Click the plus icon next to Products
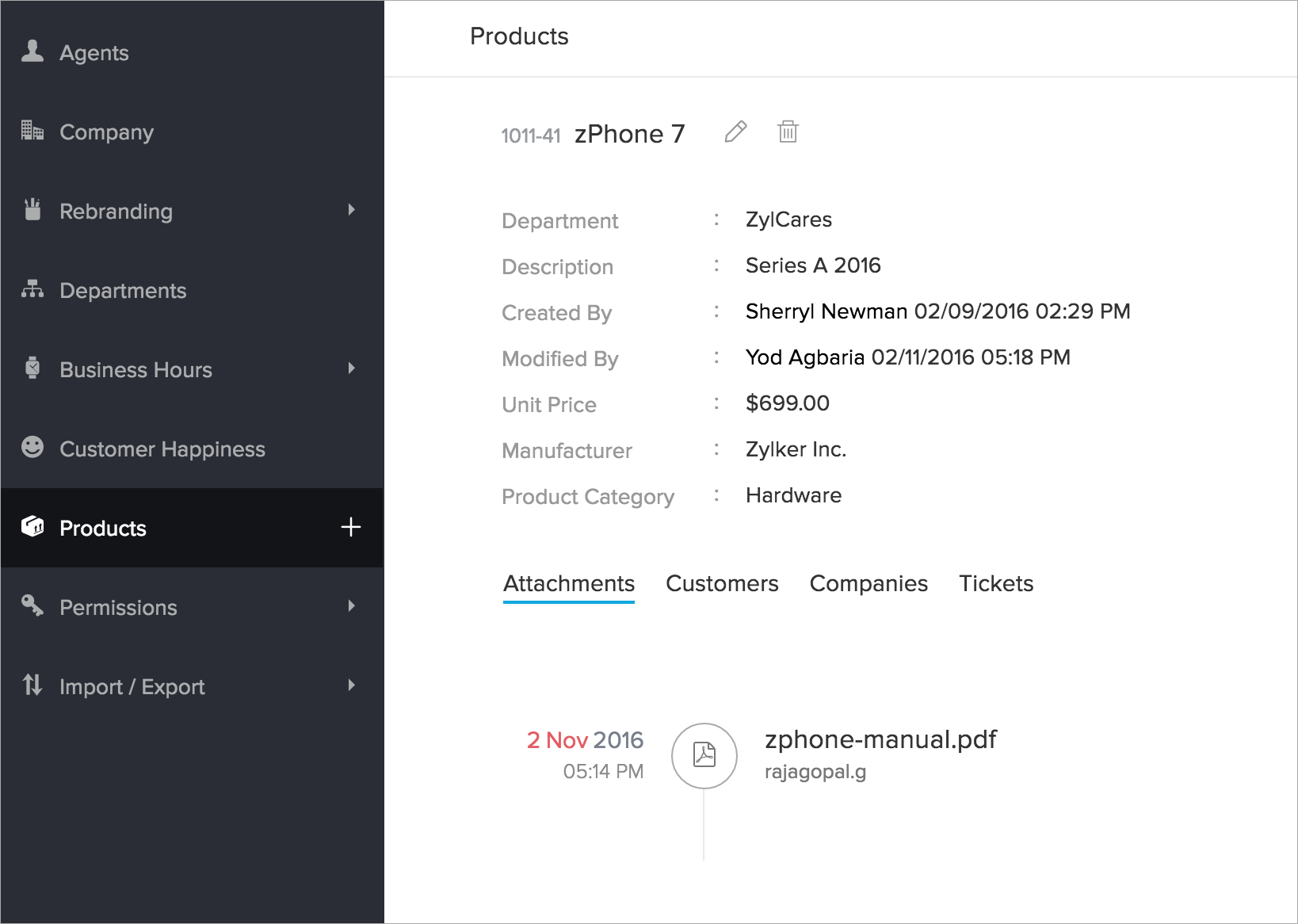1298x924 pixels. tap(350, 527)
